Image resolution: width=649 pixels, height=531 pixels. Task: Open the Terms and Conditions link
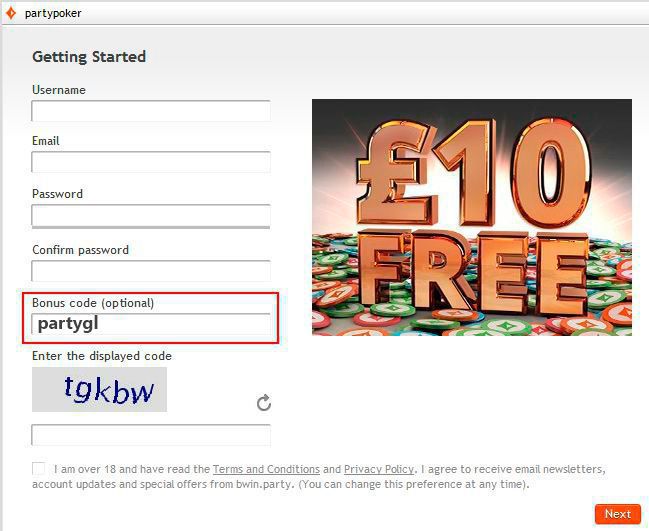point(266,469)
